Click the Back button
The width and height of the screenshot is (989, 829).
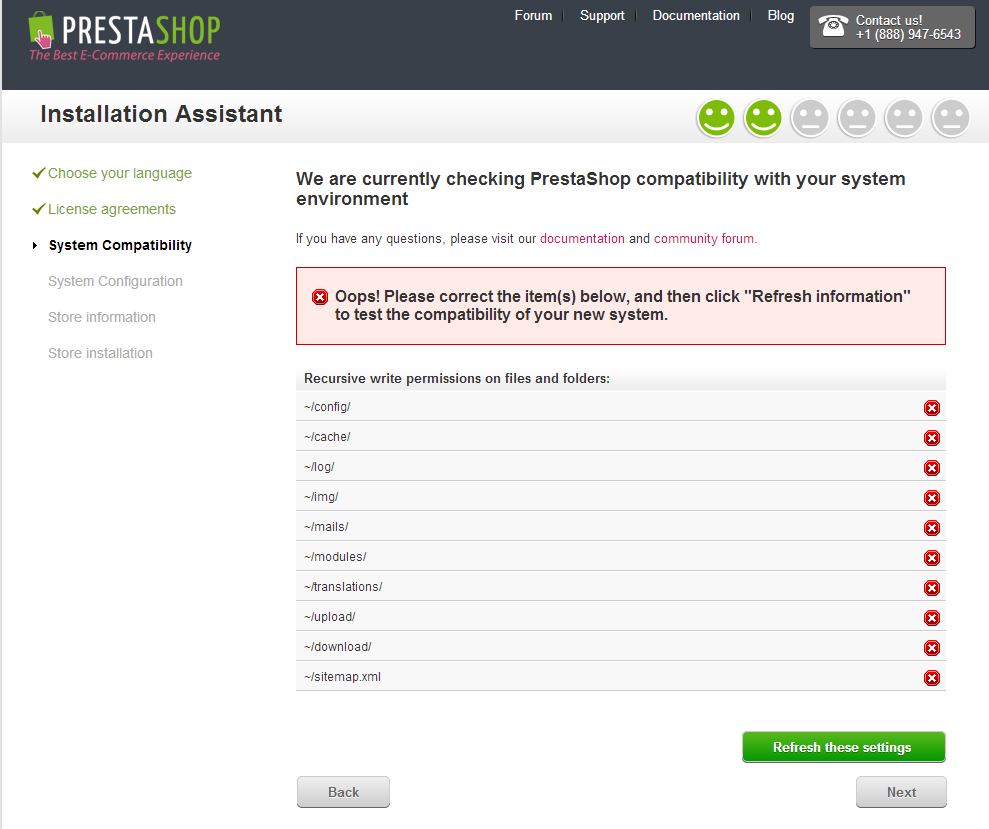(343, 792)
